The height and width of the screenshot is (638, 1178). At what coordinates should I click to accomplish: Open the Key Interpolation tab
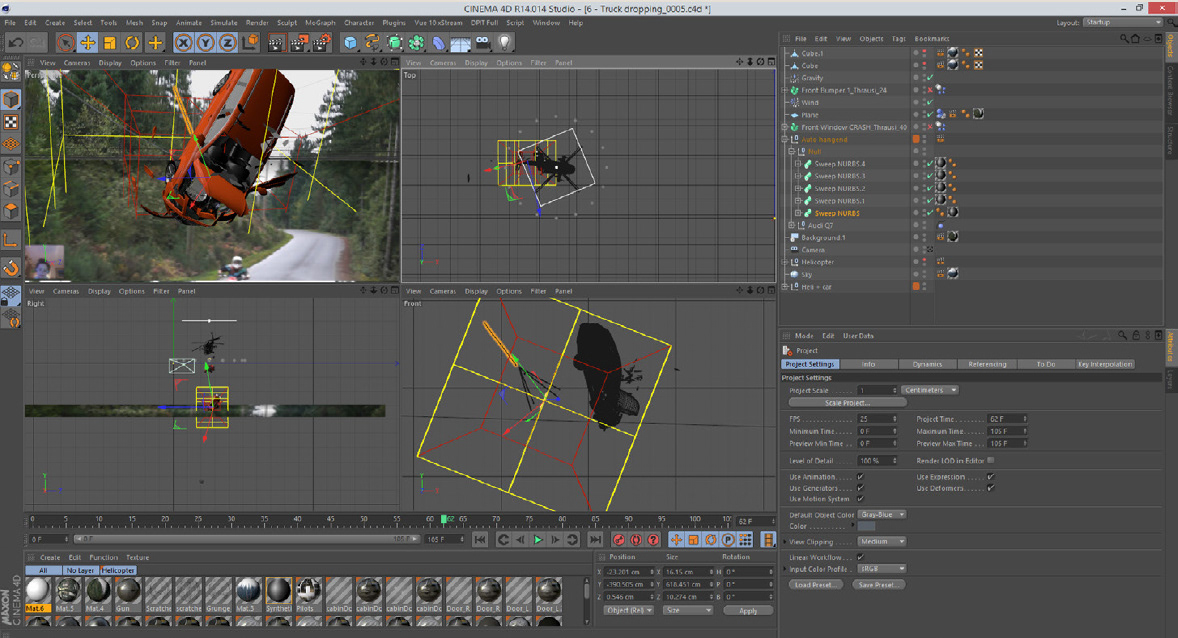[x=1104, y=364]
